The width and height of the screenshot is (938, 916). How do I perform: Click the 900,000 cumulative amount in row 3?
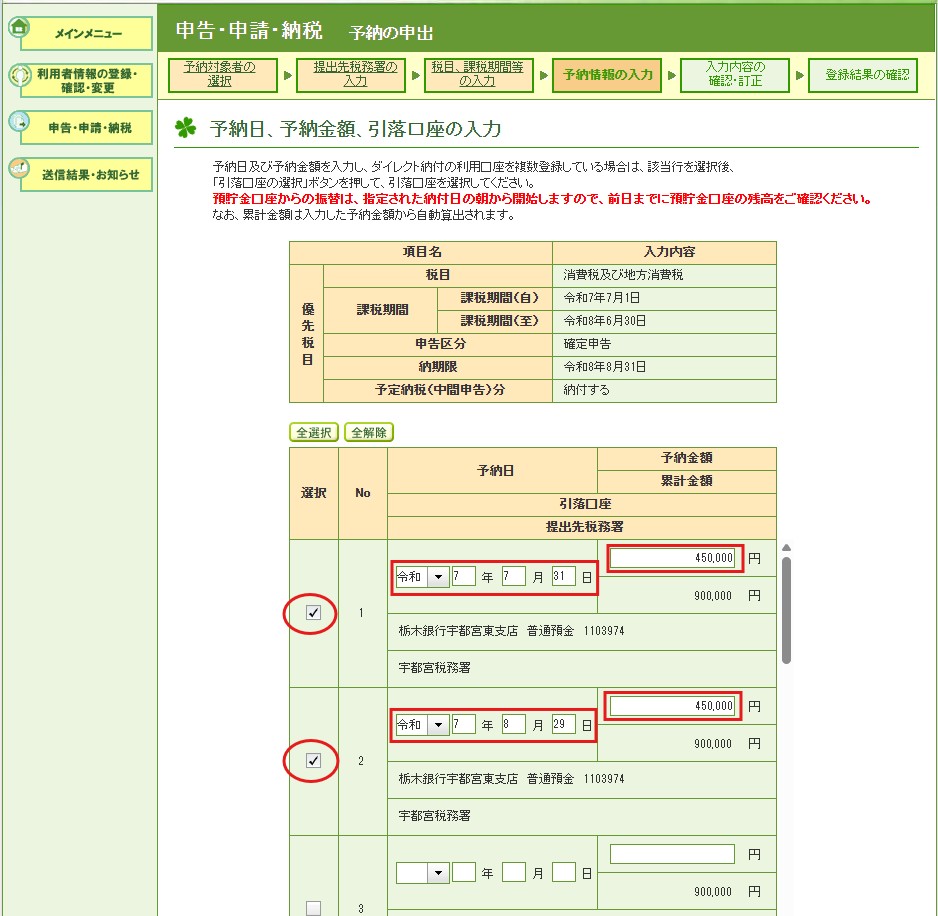(x=712, y=891)
